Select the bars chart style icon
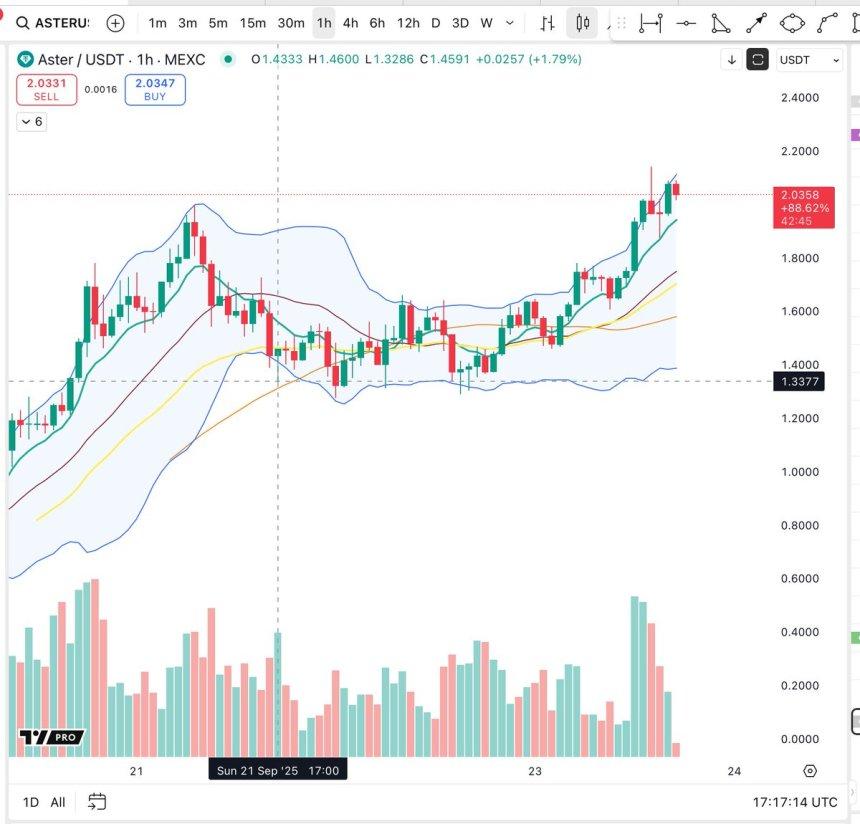Screen dimensions: 860x824 547,22
